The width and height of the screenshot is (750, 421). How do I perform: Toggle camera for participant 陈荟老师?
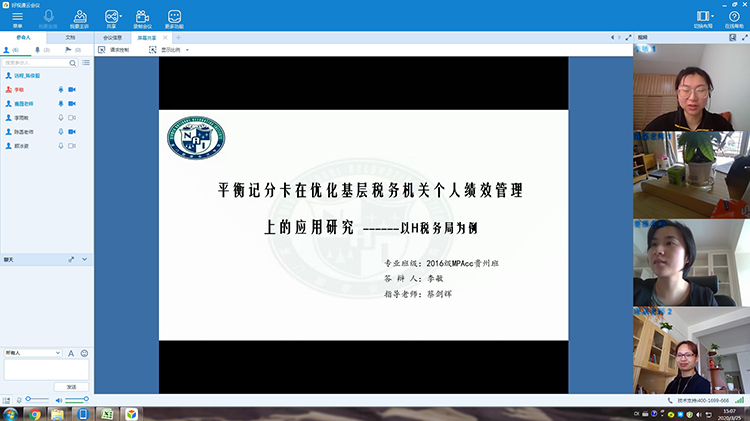(72, 131)
